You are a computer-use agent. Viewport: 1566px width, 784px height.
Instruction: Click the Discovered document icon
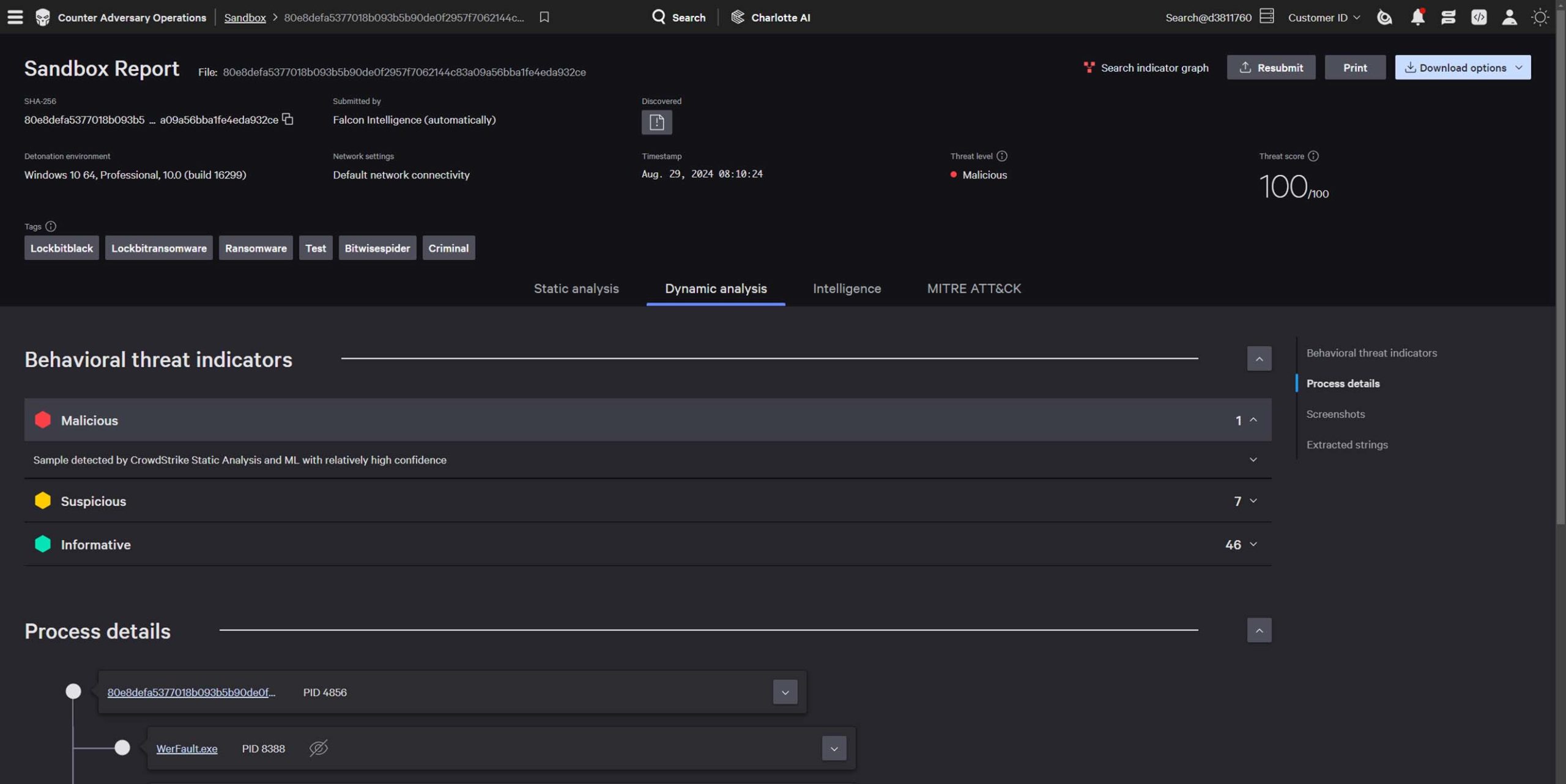(656, 122)
